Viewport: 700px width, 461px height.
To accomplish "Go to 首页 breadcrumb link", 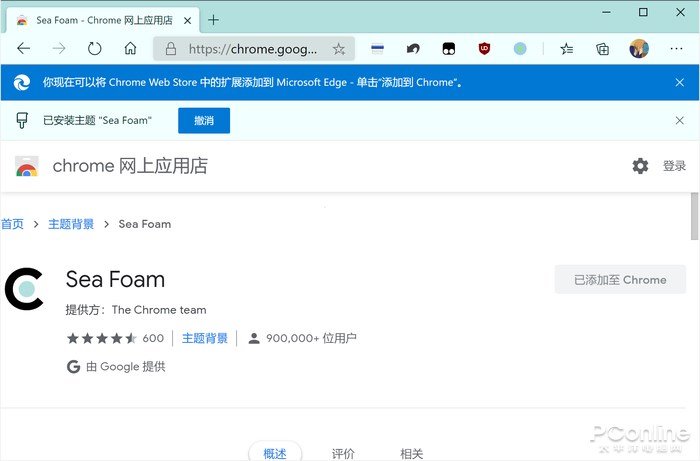I will point(12,224).
